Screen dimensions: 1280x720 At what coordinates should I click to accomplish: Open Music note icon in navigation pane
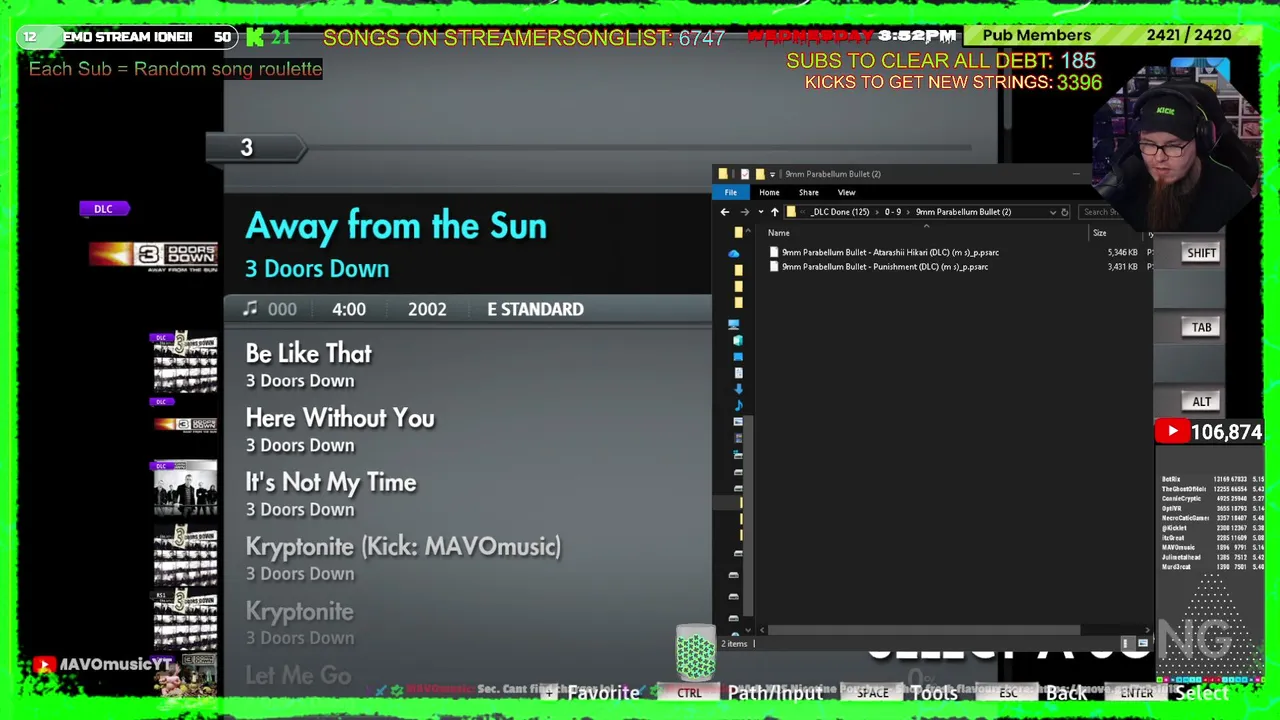coord(738,404)
